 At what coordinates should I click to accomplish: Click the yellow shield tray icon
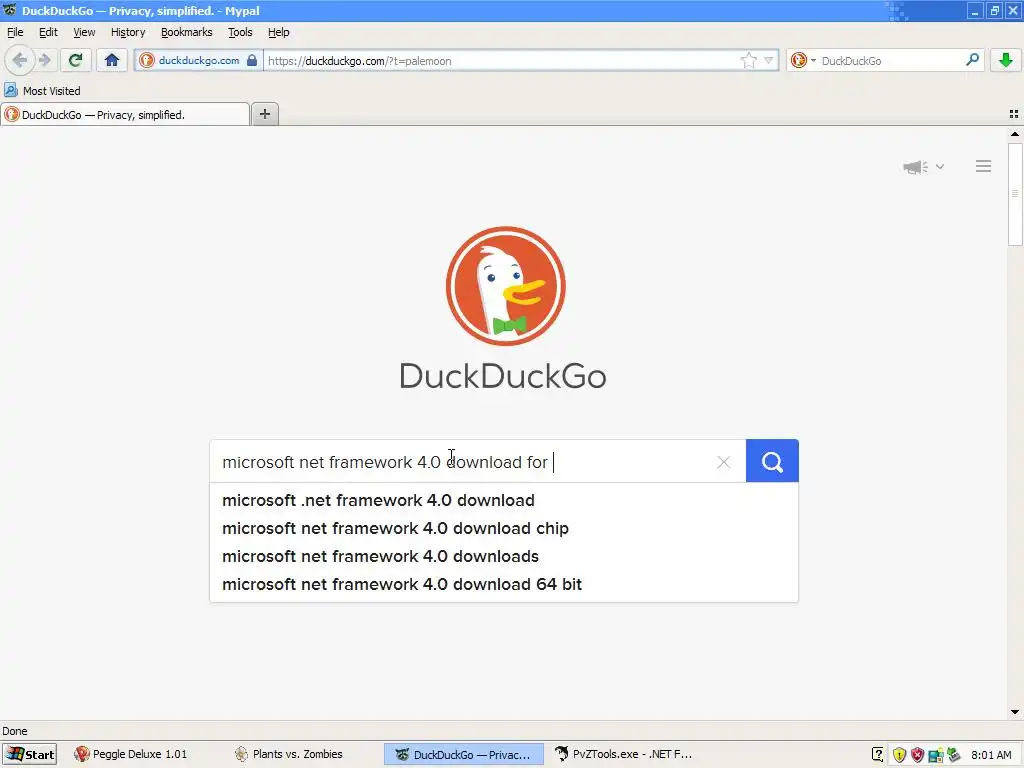coord(899,755)
